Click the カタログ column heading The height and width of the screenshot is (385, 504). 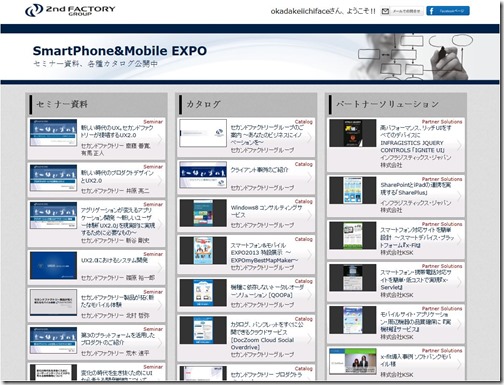coord(203,104)
